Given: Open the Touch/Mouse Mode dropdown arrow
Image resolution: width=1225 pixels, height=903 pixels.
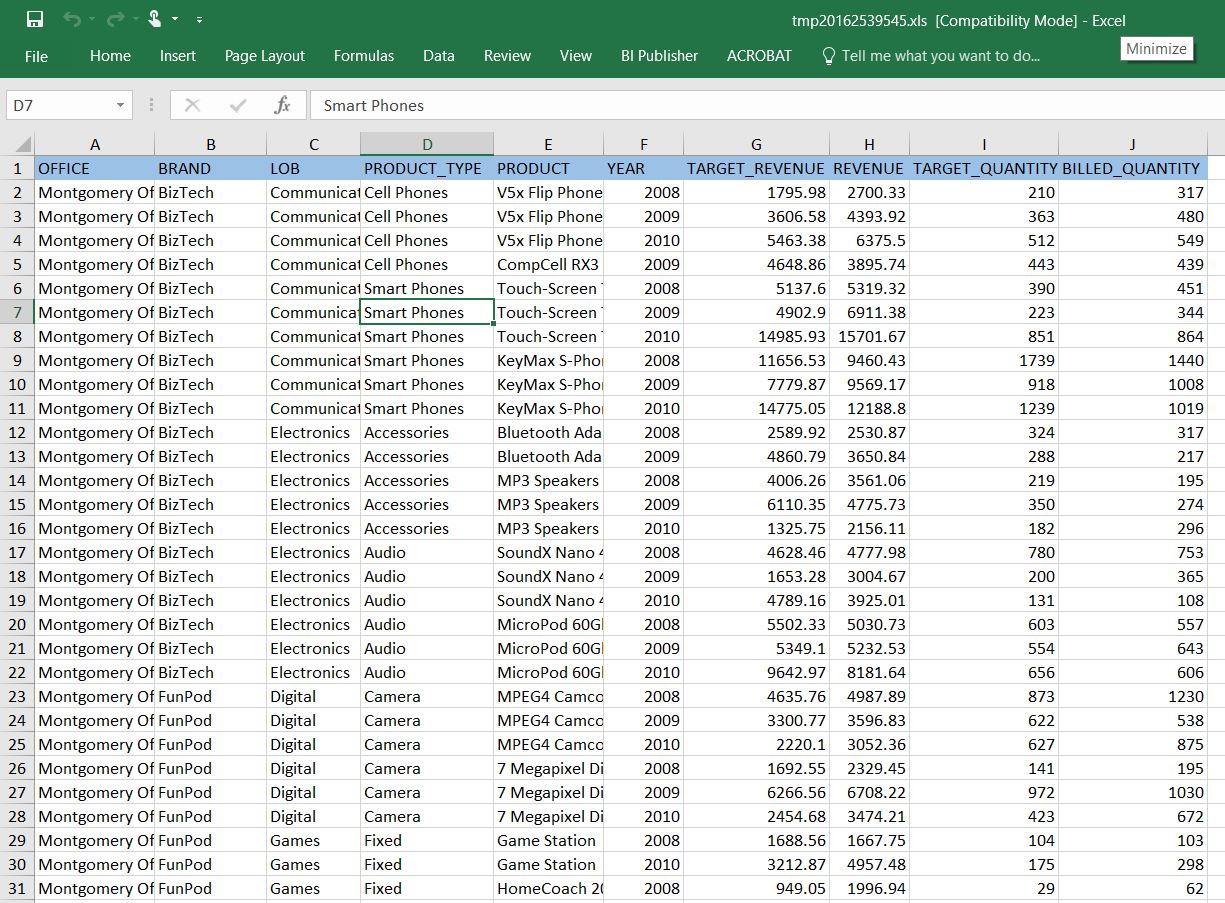Looking at the screenshot, I should [176, 20].
